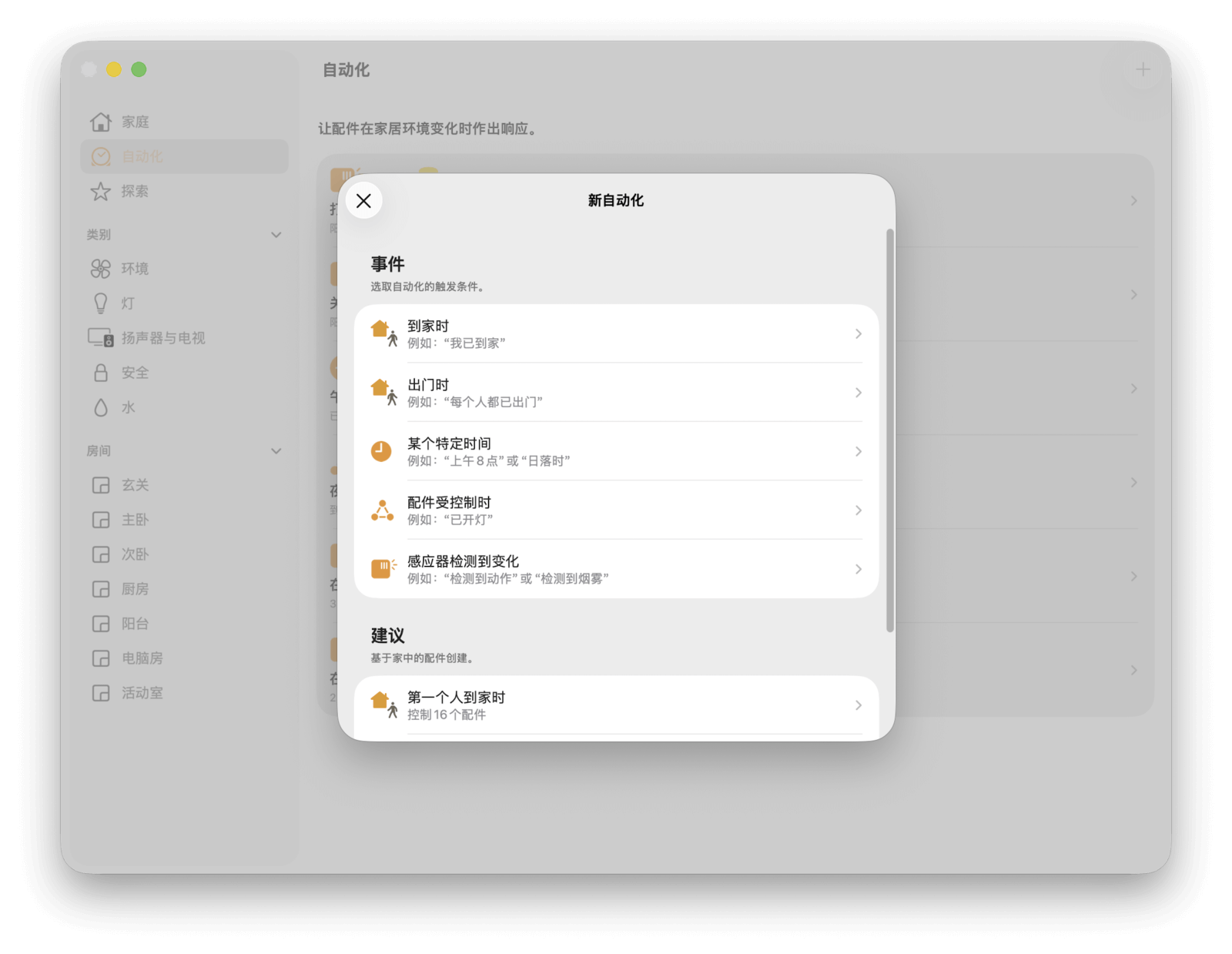
Task: Collapse the 房间 section in sidebar
Action: pos(276,451)
